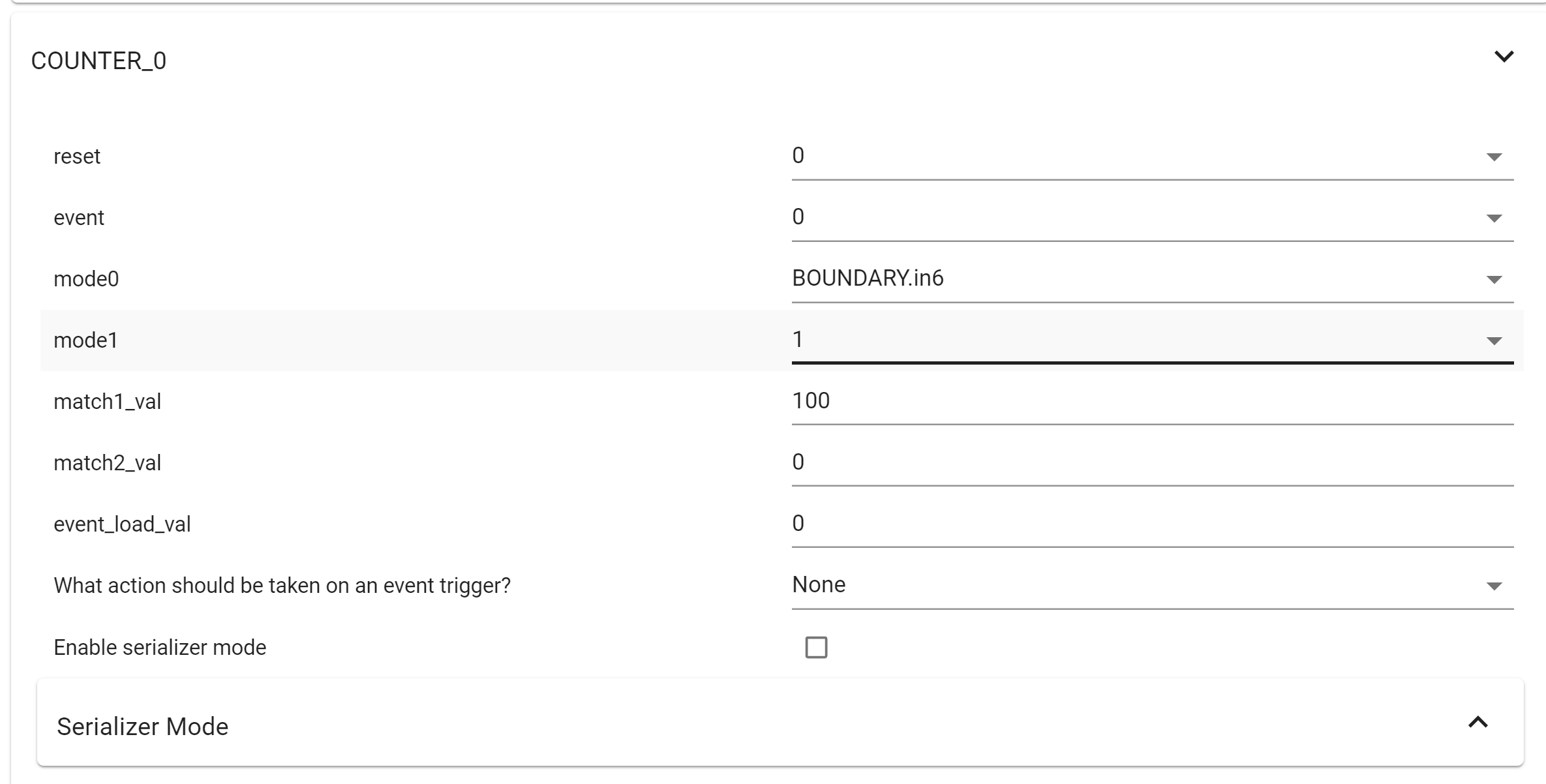The width and height of the screenshot is (1546, 784).
Task: Open the event trigger action dropdown arrow
Action: (x=1494, y=586)
